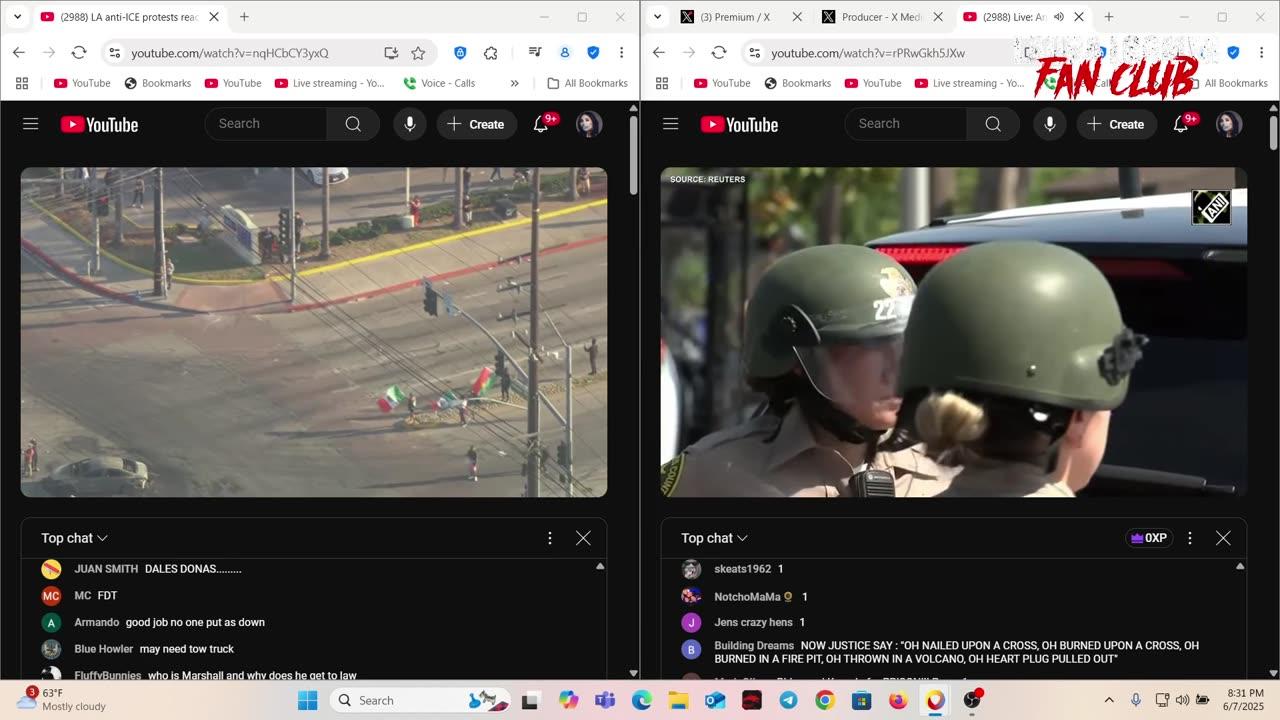1280x720 pixels.
Task: Click left YouTube search field
Action: coord(266,124)
